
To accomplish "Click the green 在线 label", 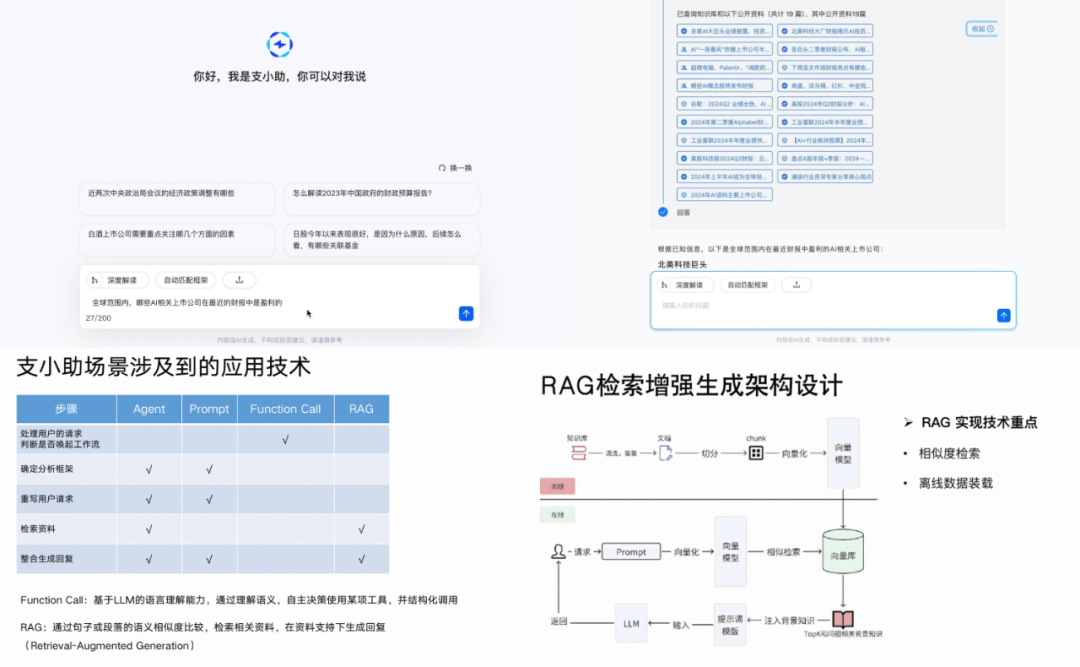I will pyautogui.click(x=557, y=515).
